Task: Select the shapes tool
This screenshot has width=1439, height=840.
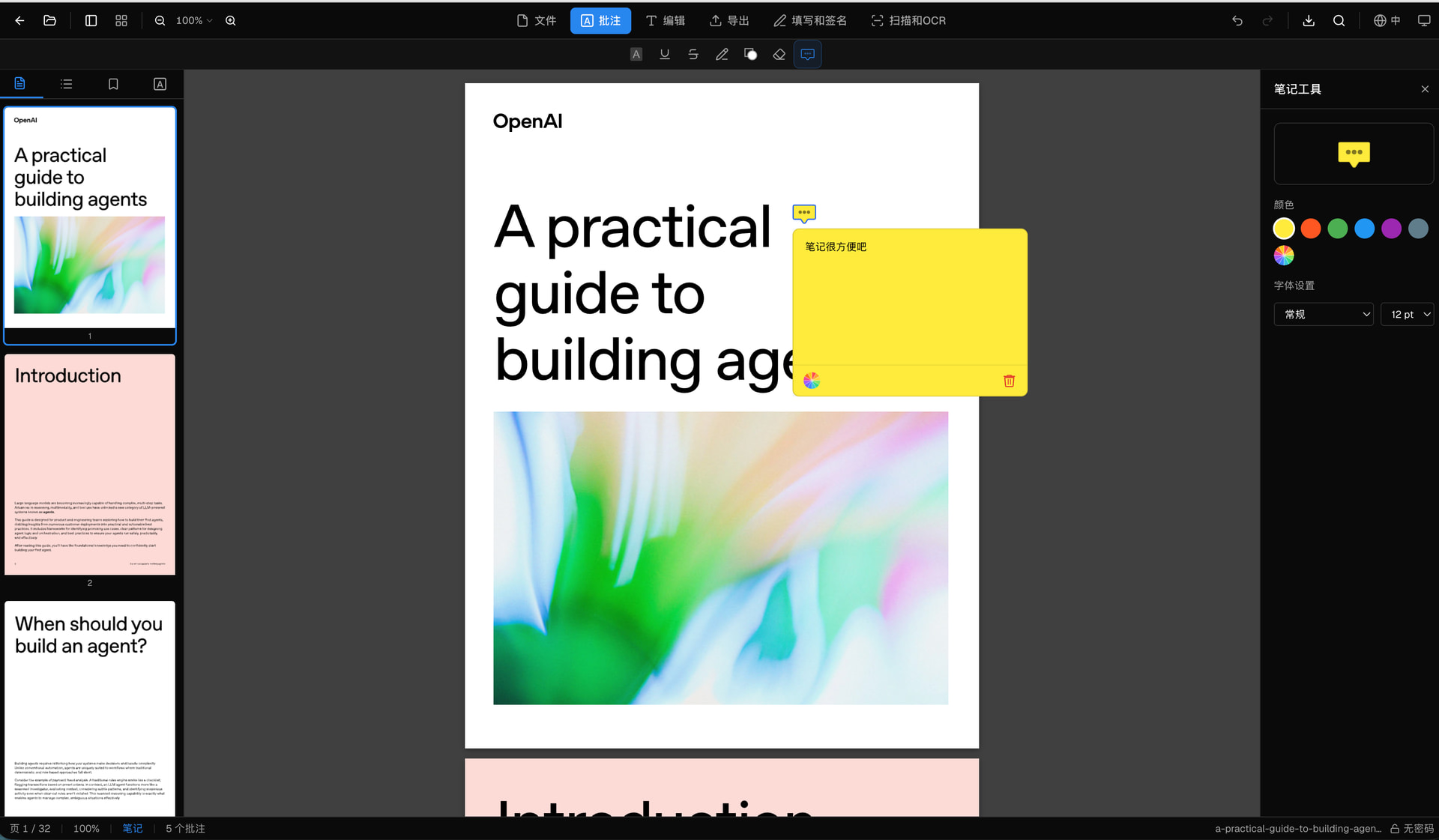Action: pyautogui.click(x=750, y=54)
